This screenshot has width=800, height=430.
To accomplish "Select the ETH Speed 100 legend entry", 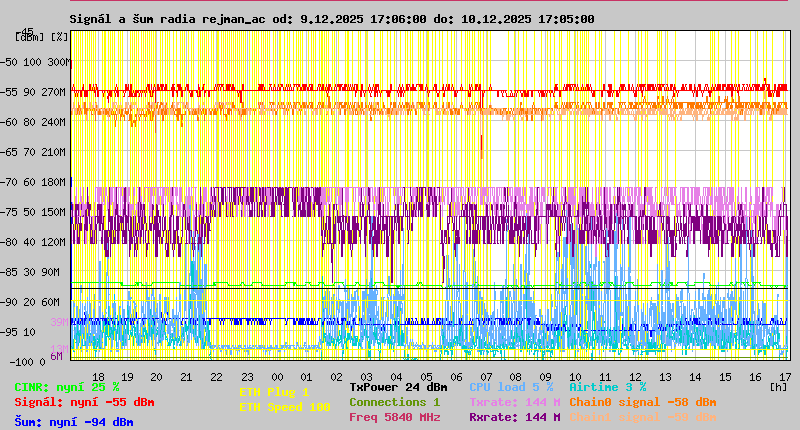I will [284, 407].
